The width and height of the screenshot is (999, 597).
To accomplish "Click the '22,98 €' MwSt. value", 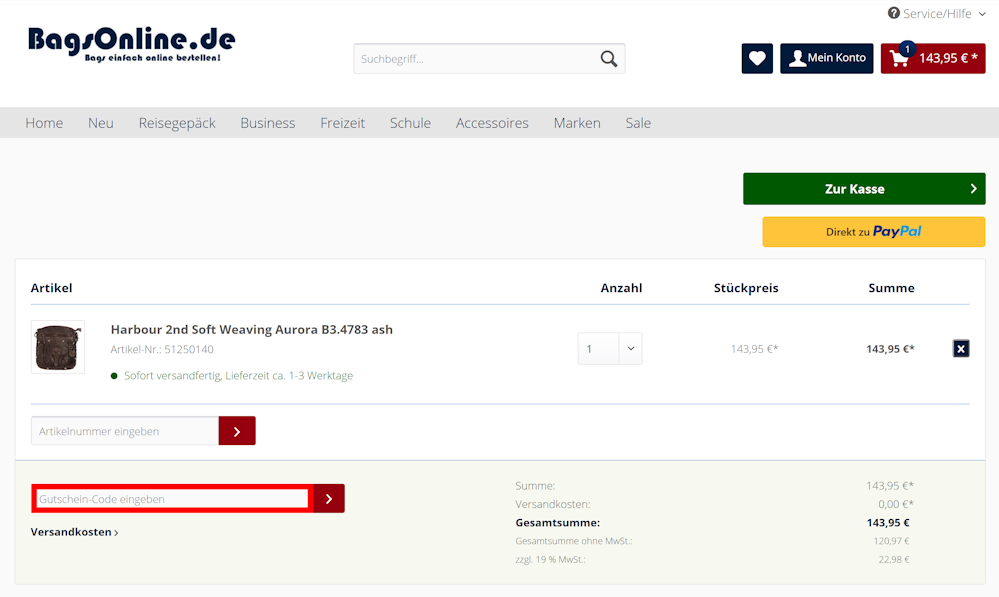I will pos(894,559).
